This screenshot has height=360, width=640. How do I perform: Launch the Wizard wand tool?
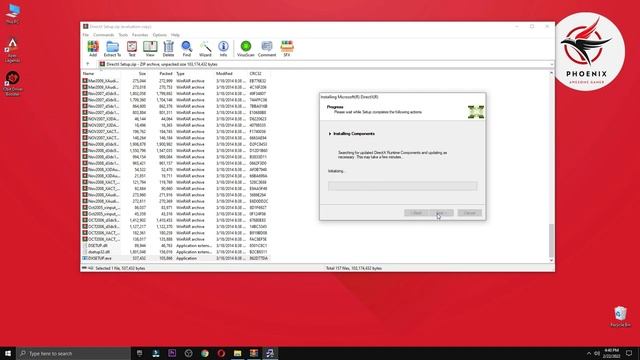pyautogui.click(x=205, y=49)
